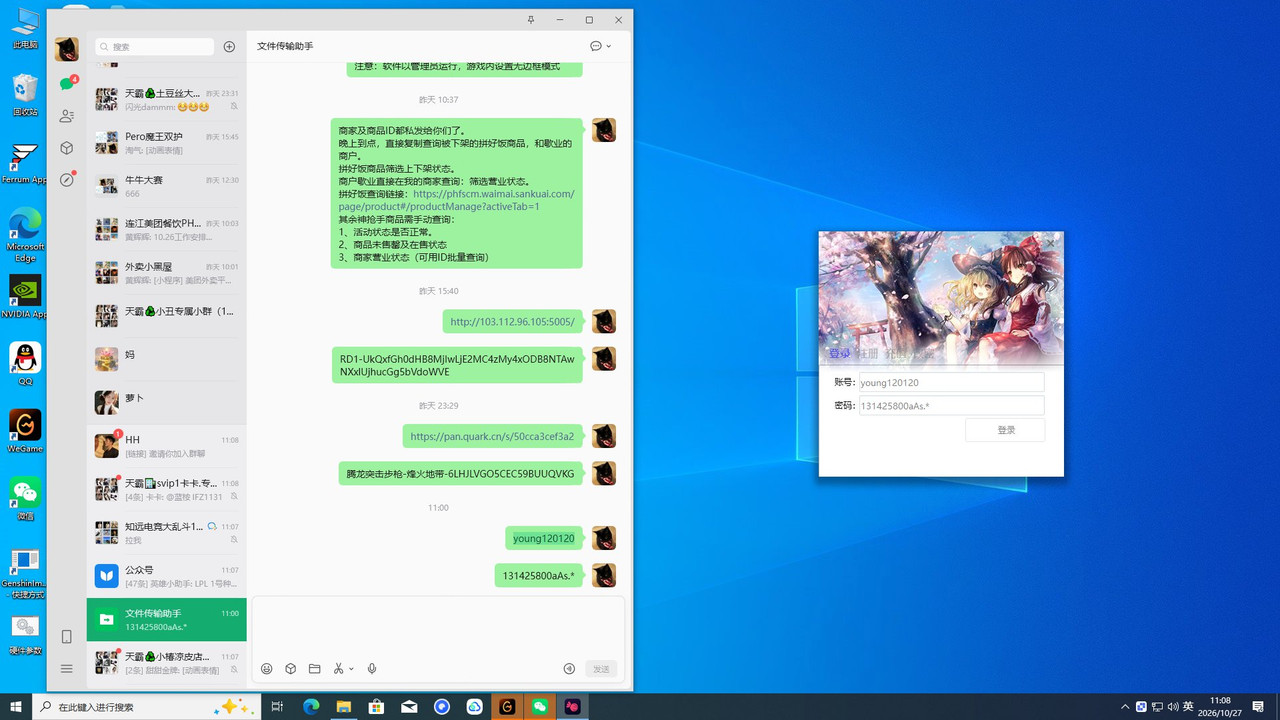Viewport: 1280px width, 720px height.
Task: Open WeChat Favorites cube in left sidebar
Action: tap(66, 148)
